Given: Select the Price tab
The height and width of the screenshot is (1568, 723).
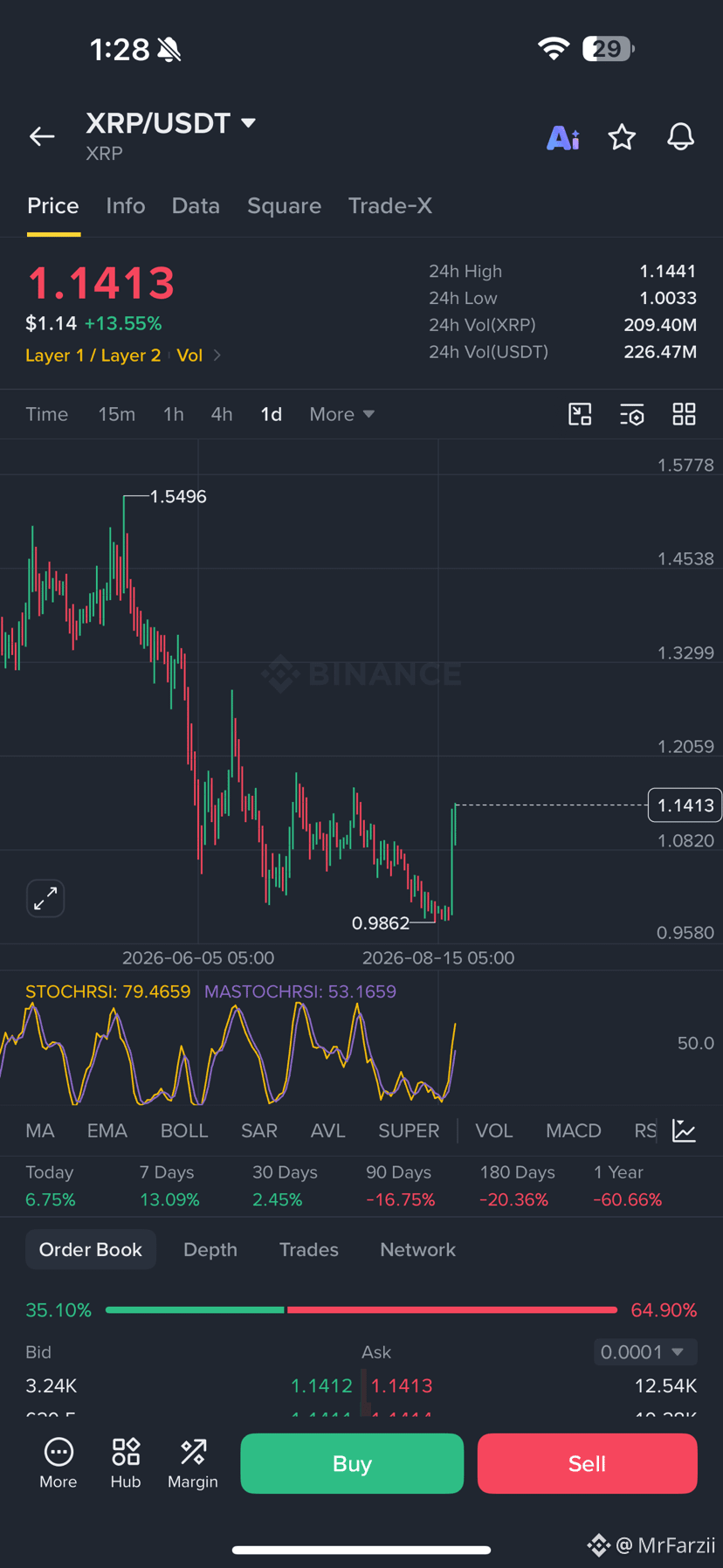Looking at the screenshot, I should click(53, 205).
